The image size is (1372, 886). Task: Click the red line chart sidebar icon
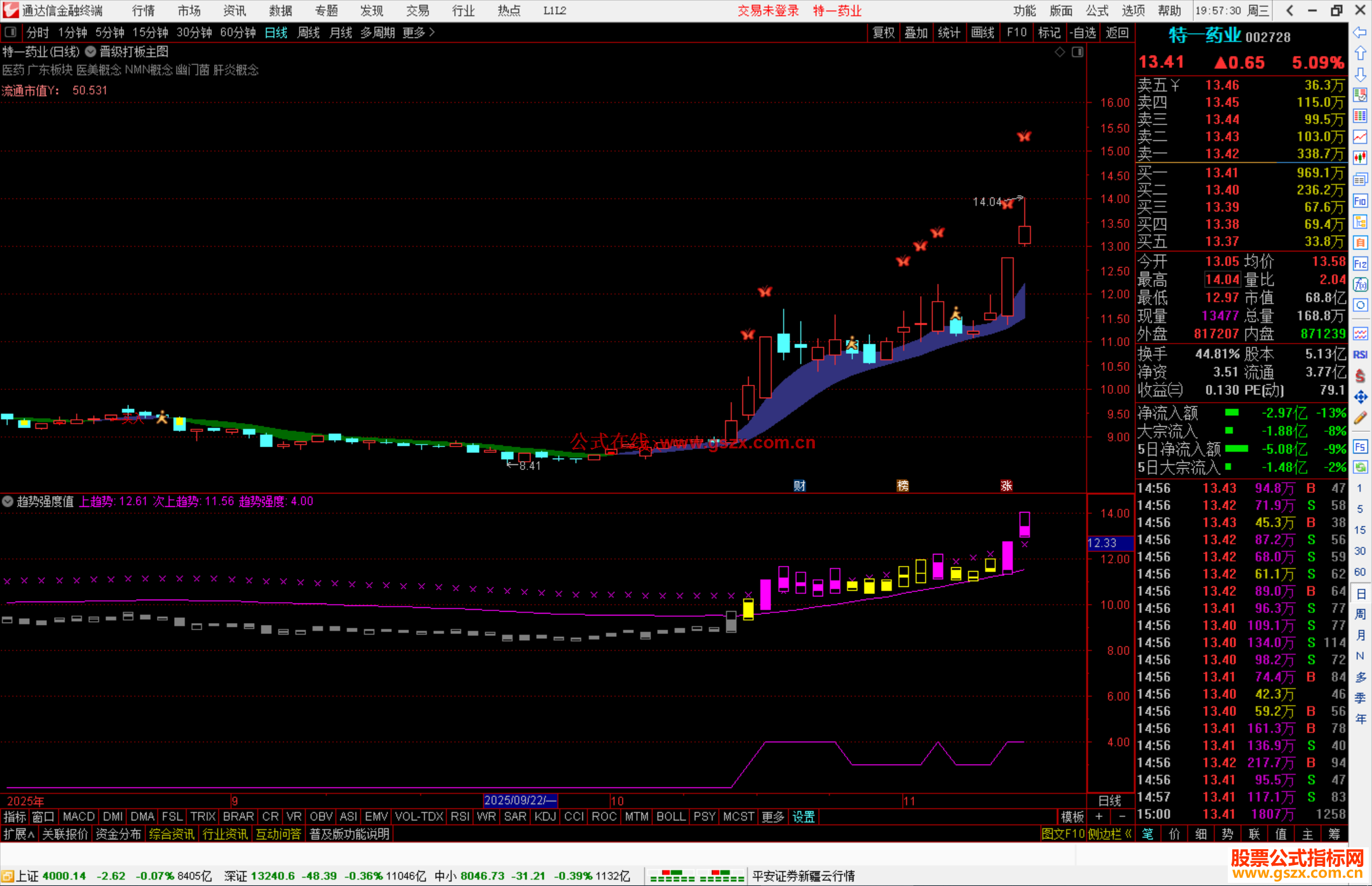pos(1360,137)
